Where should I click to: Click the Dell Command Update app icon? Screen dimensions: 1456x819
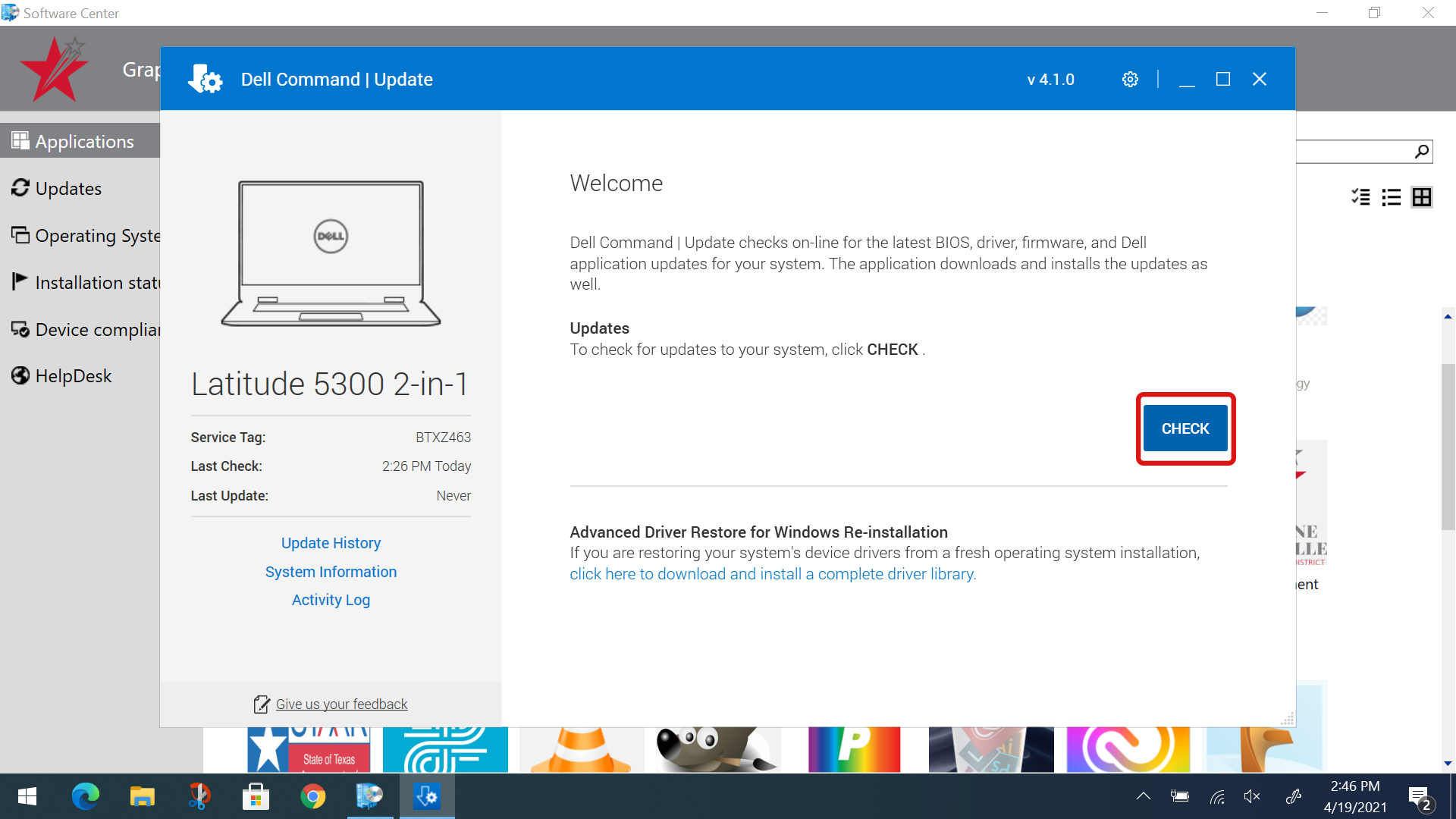(x=427, y=796)
